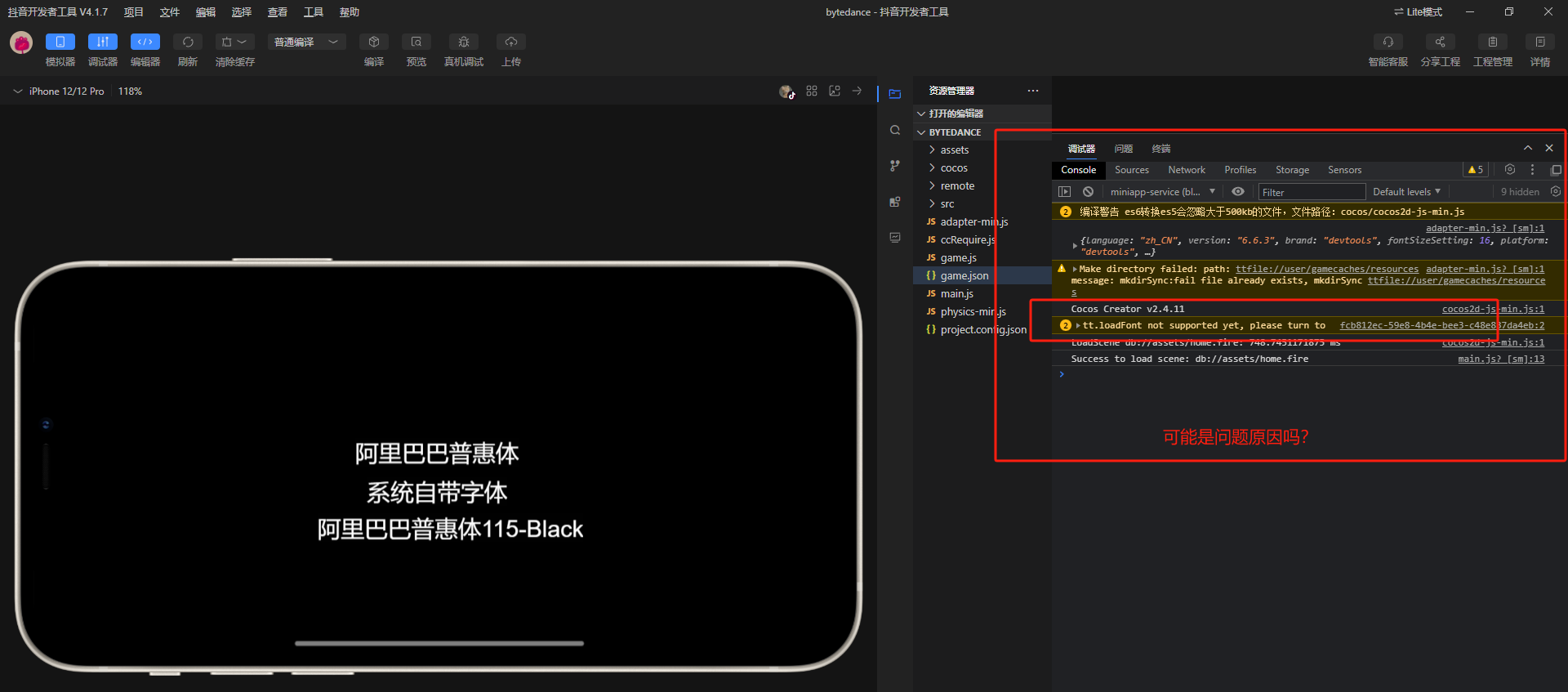1568x692 pixels.
Task: Toggle the live expression eye icon
Action: (1238, 192)
